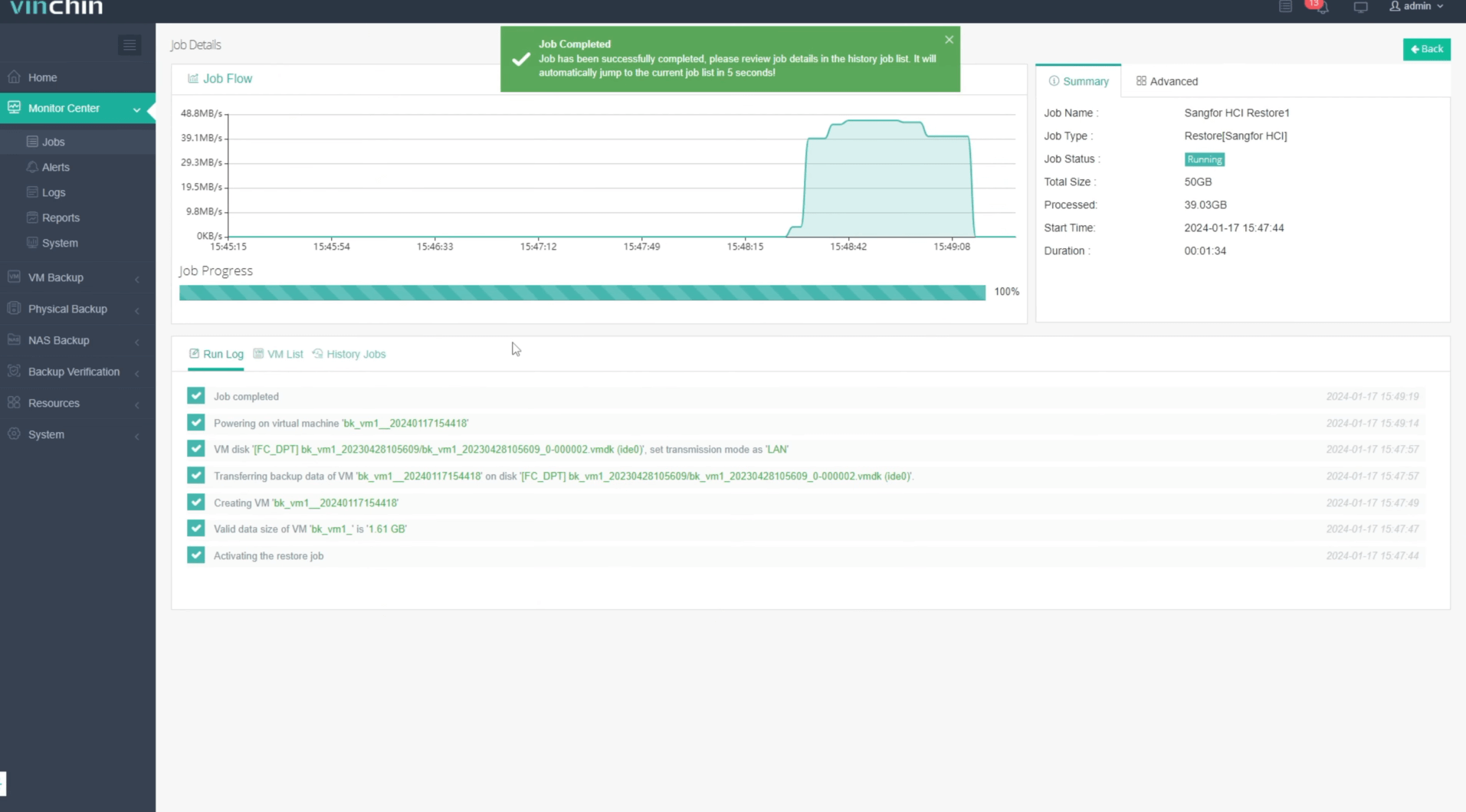Click the '100%' progress label
This screenshot has width=1466, height=812.
pos(1006,292)
